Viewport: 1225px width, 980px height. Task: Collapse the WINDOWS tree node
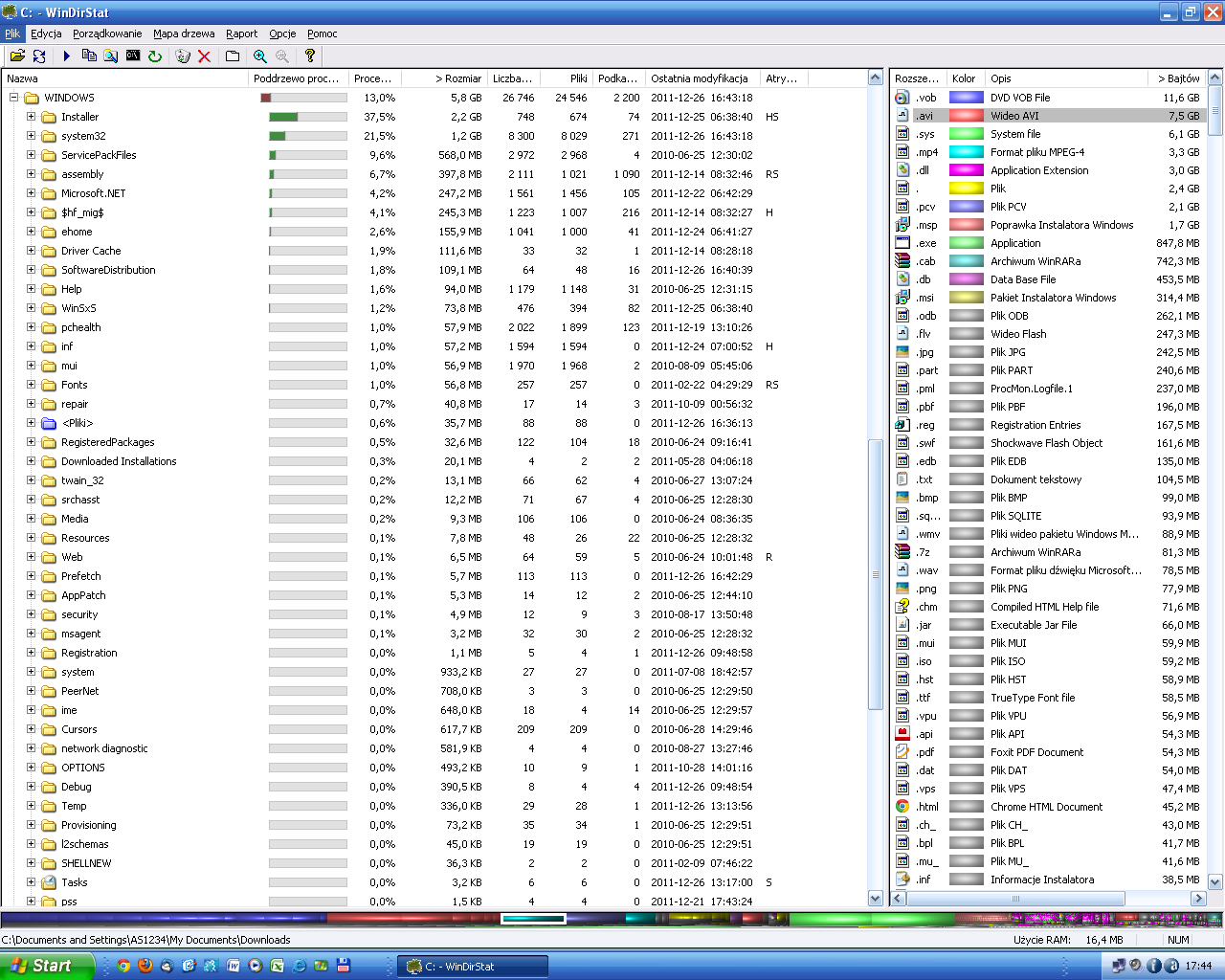pos(14,98)
